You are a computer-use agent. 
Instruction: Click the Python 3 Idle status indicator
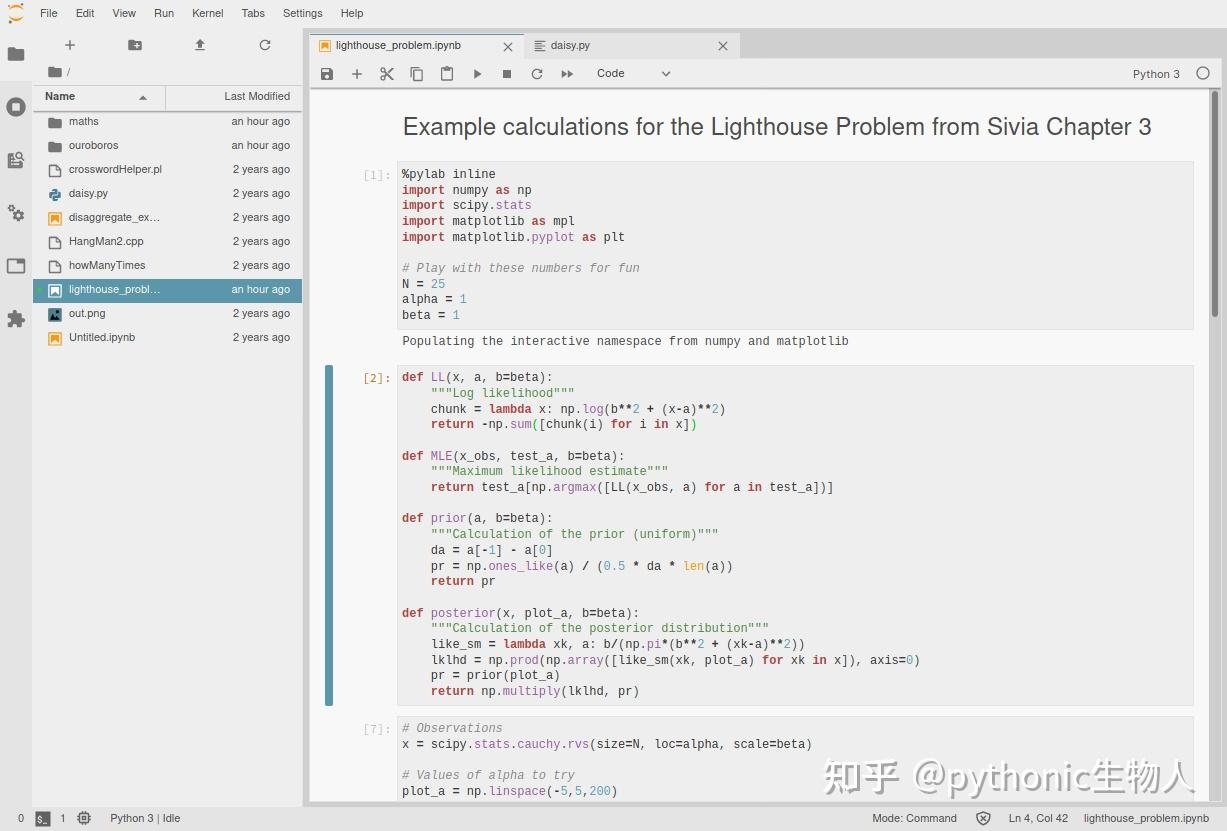point(143,818)
